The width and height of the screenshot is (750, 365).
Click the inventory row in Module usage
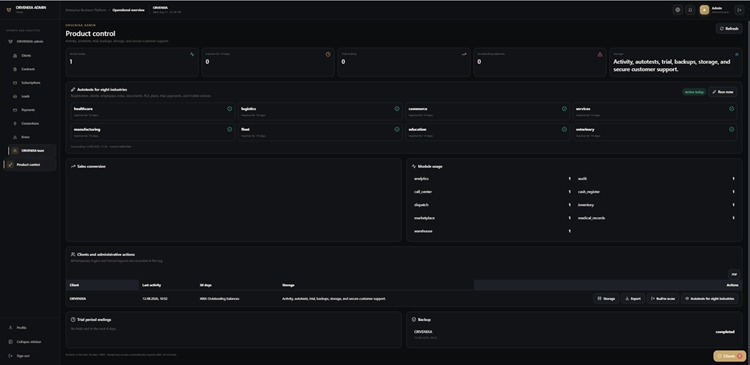coord(656,205)
